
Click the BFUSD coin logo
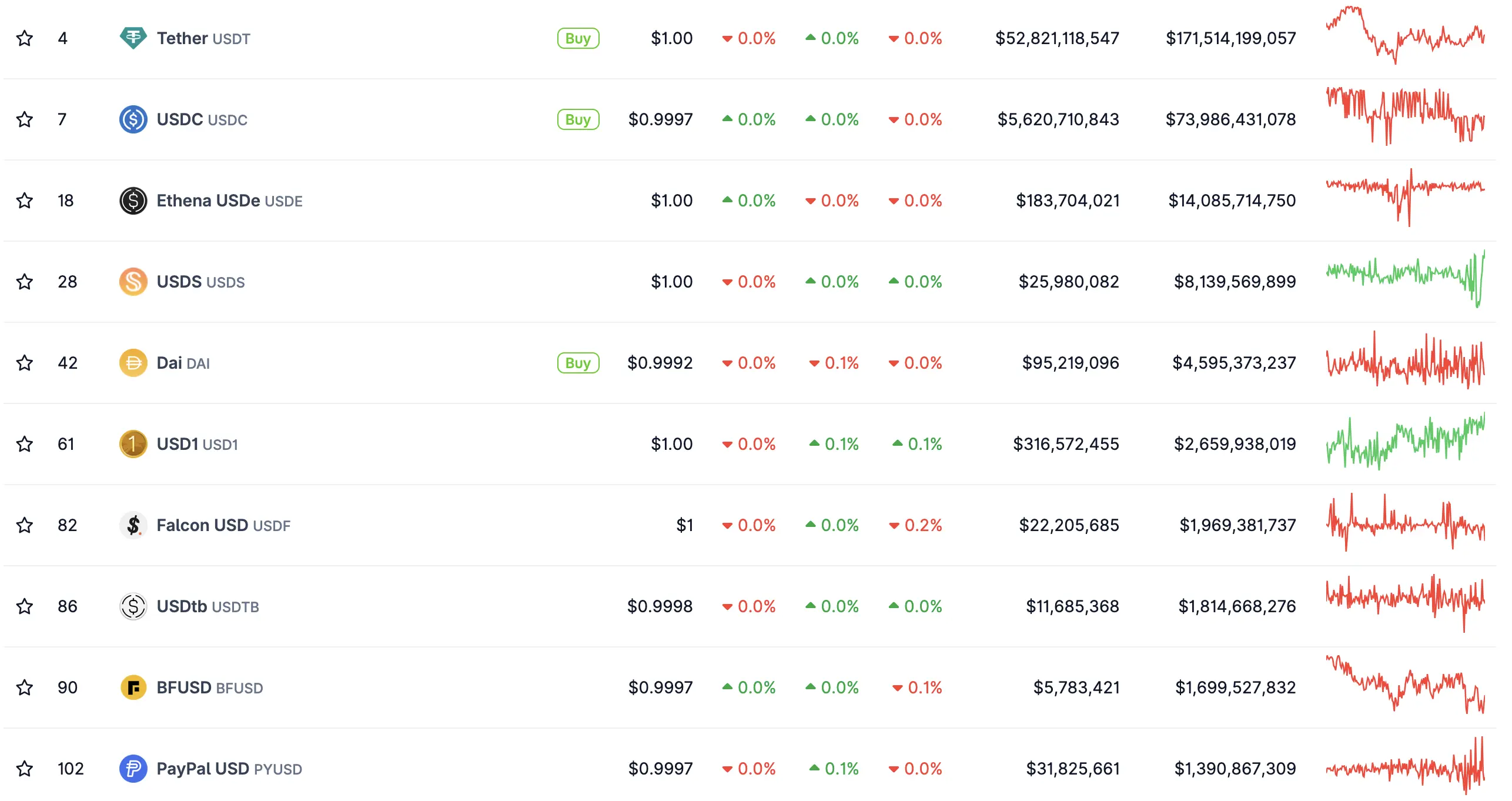pos(134,687)
